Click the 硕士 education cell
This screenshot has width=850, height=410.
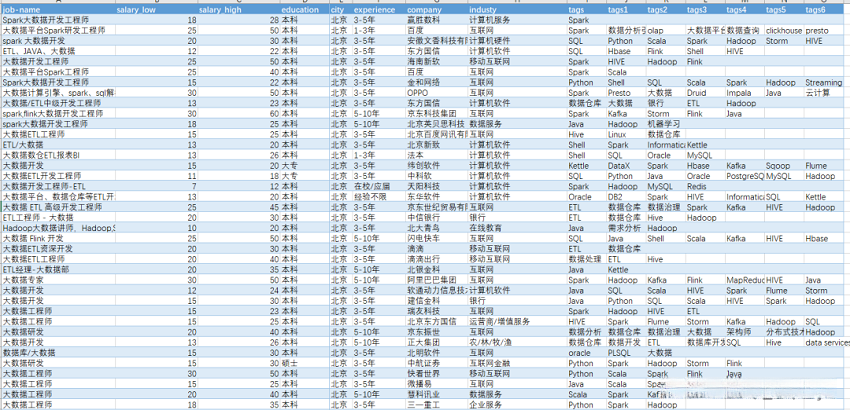[x=304, y=363]
